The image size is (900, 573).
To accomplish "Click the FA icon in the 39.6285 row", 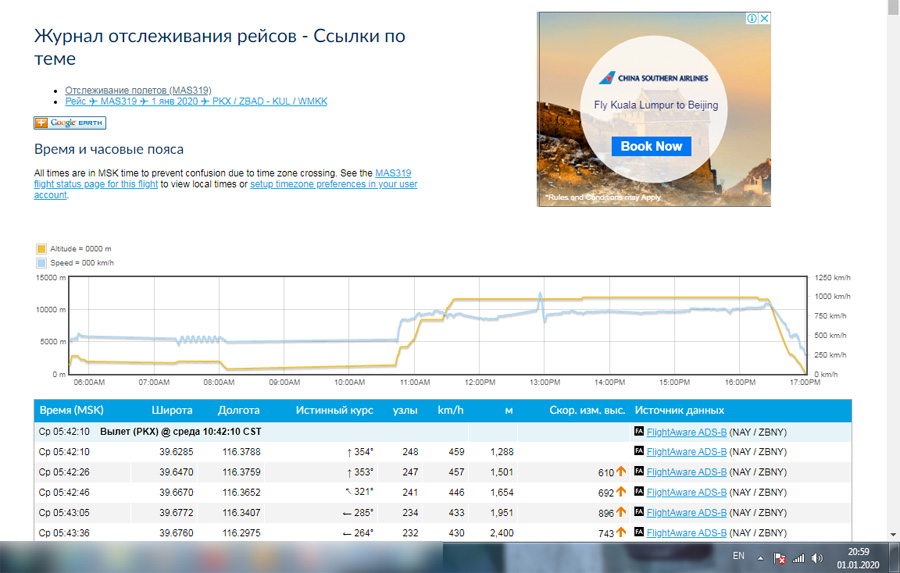I will [639, 451].
